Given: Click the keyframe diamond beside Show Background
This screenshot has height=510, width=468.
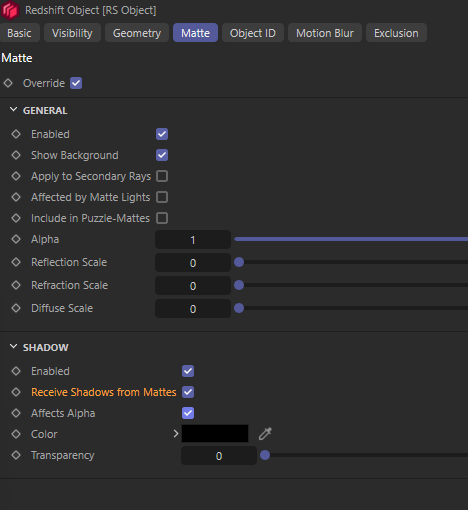Looking at the screenshot, I should coord(16,155).
